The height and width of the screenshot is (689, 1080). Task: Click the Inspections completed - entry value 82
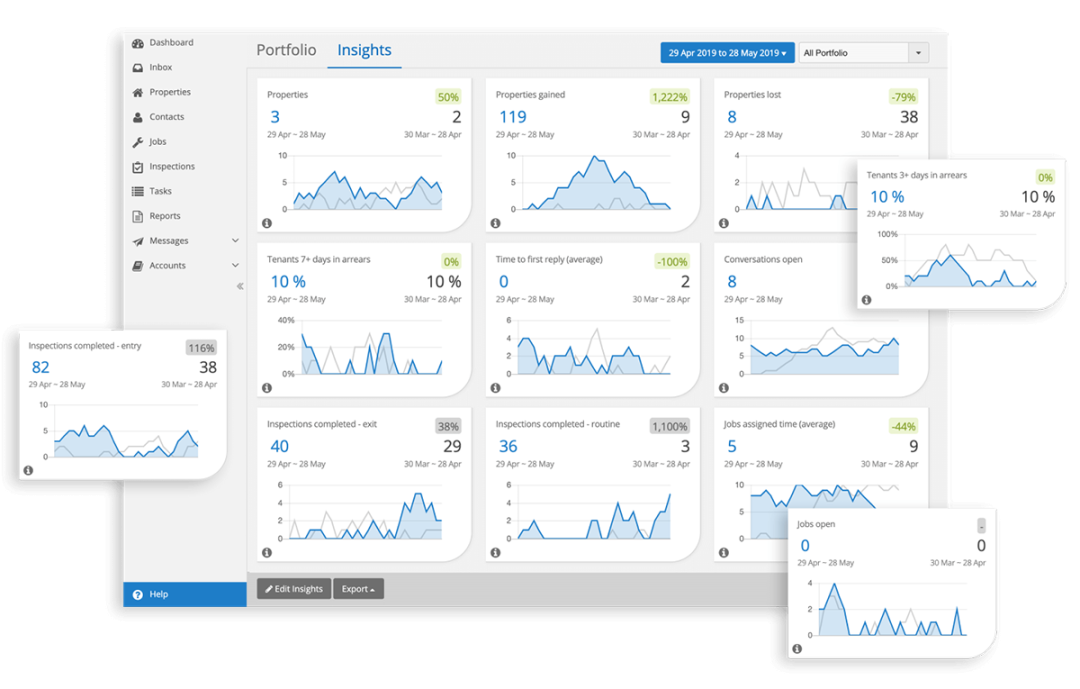pyautogui.click(x=41, y=368)
